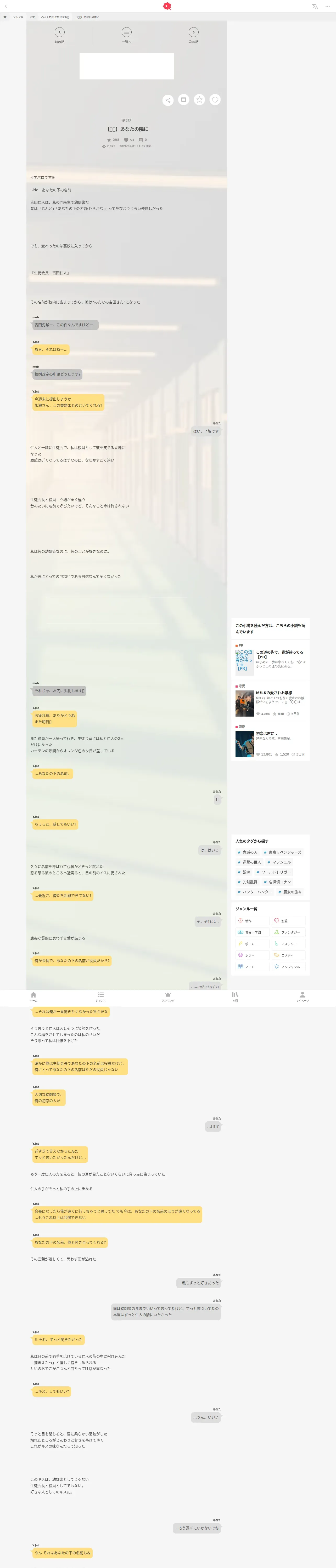Select the 刀剣乱舞 tag
The width and height of the screenshot is (336, 1568).
click(247, 882)
